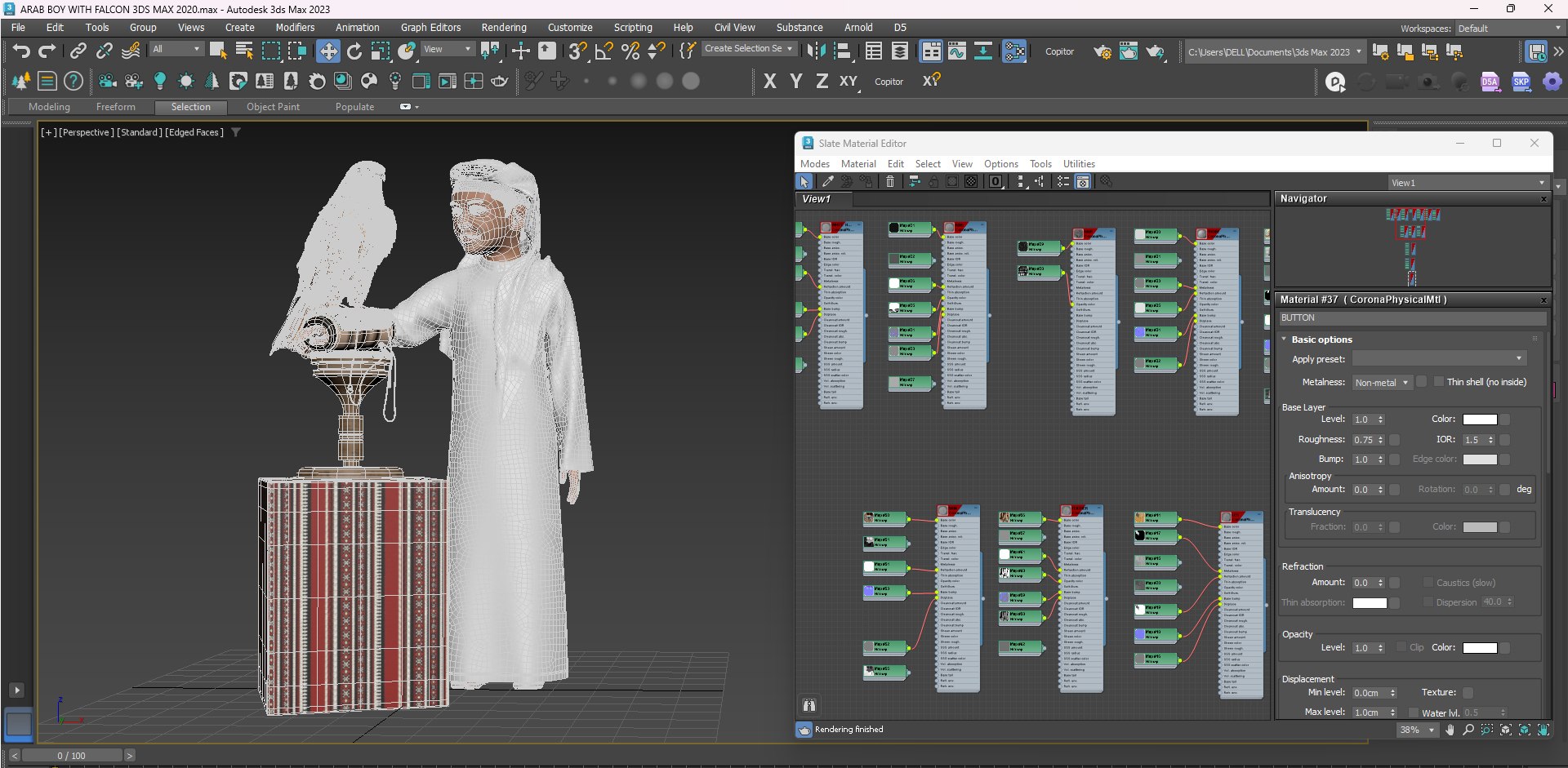
Task: Click Show Background in Preview checker icon
Action: [x=971, y=182]
